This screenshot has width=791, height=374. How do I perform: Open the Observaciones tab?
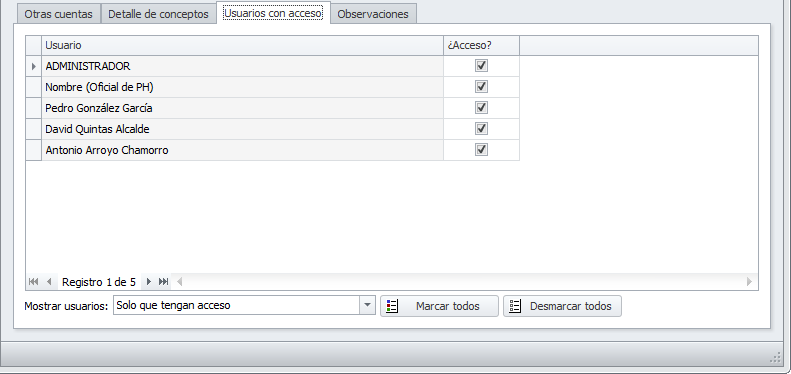pyautogui.click(x=373, y=14)
